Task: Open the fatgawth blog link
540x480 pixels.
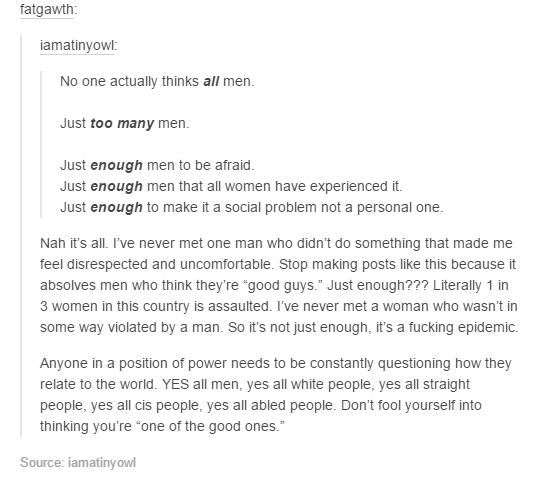Action: [x=47, y=9]
